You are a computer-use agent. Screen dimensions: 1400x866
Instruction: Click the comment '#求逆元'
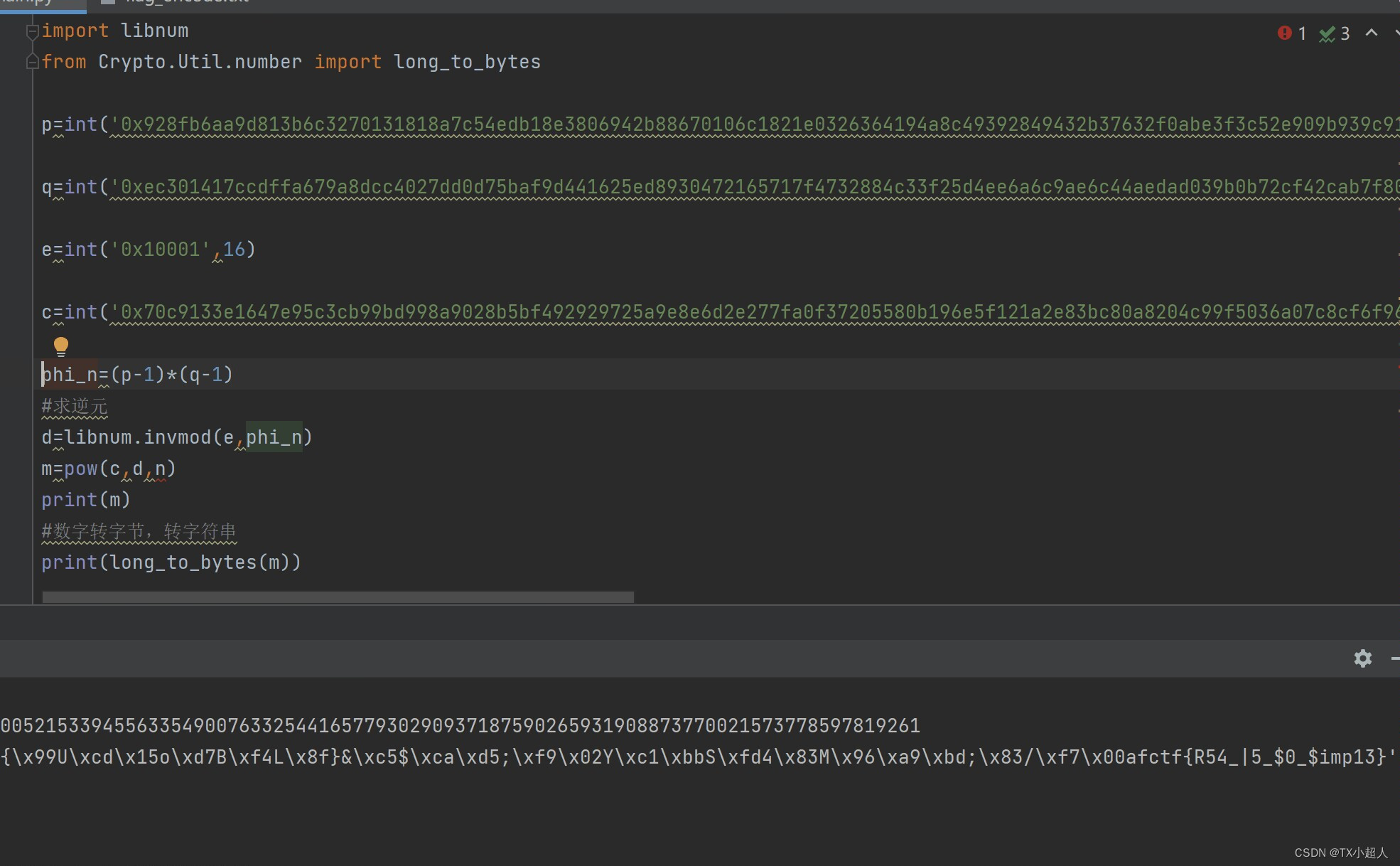tap(75, 406)
